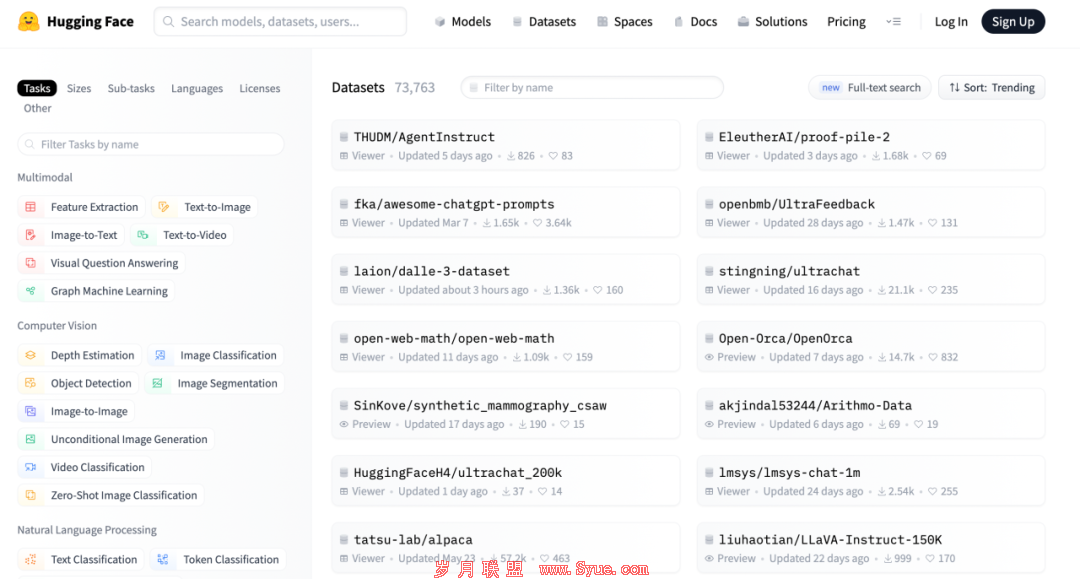Switch to the Languages filter tab
The height and width of the screenshot is (579, 1080).
pos(197,88)
